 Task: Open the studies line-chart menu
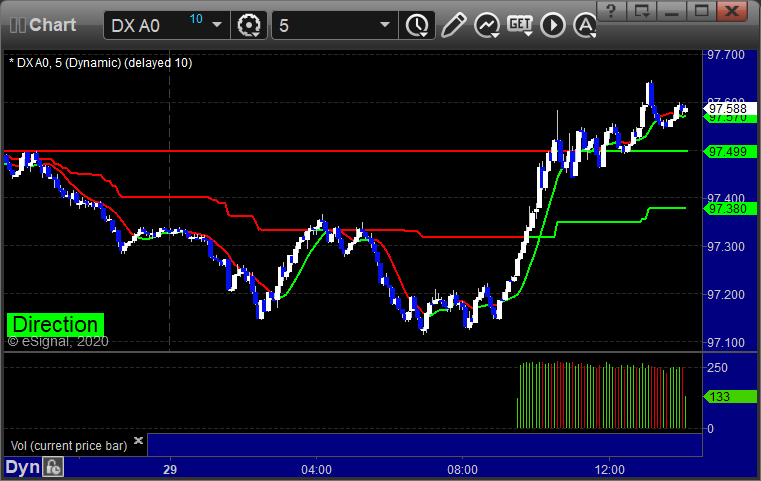coord(487,25)
